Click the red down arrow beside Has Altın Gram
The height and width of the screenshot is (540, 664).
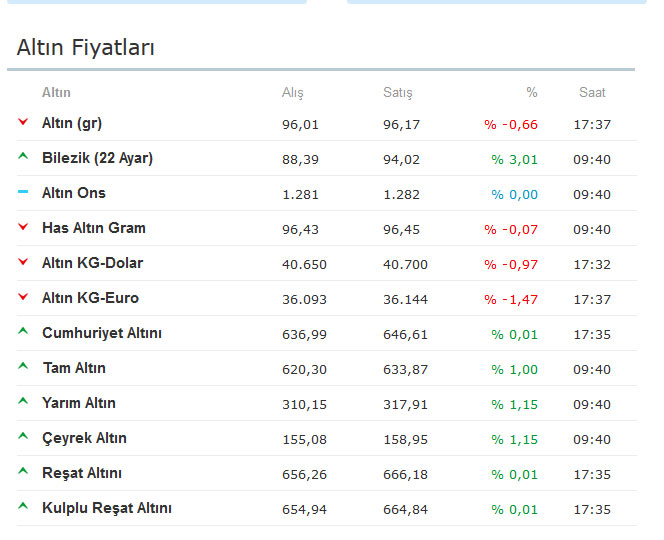pyautogui.click(x=23, y=227)
